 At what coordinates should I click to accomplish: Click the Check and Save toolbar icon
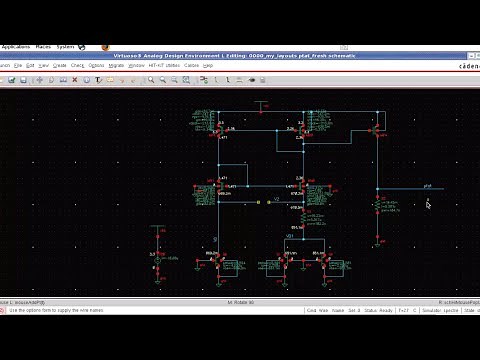(x=12, y=80)
